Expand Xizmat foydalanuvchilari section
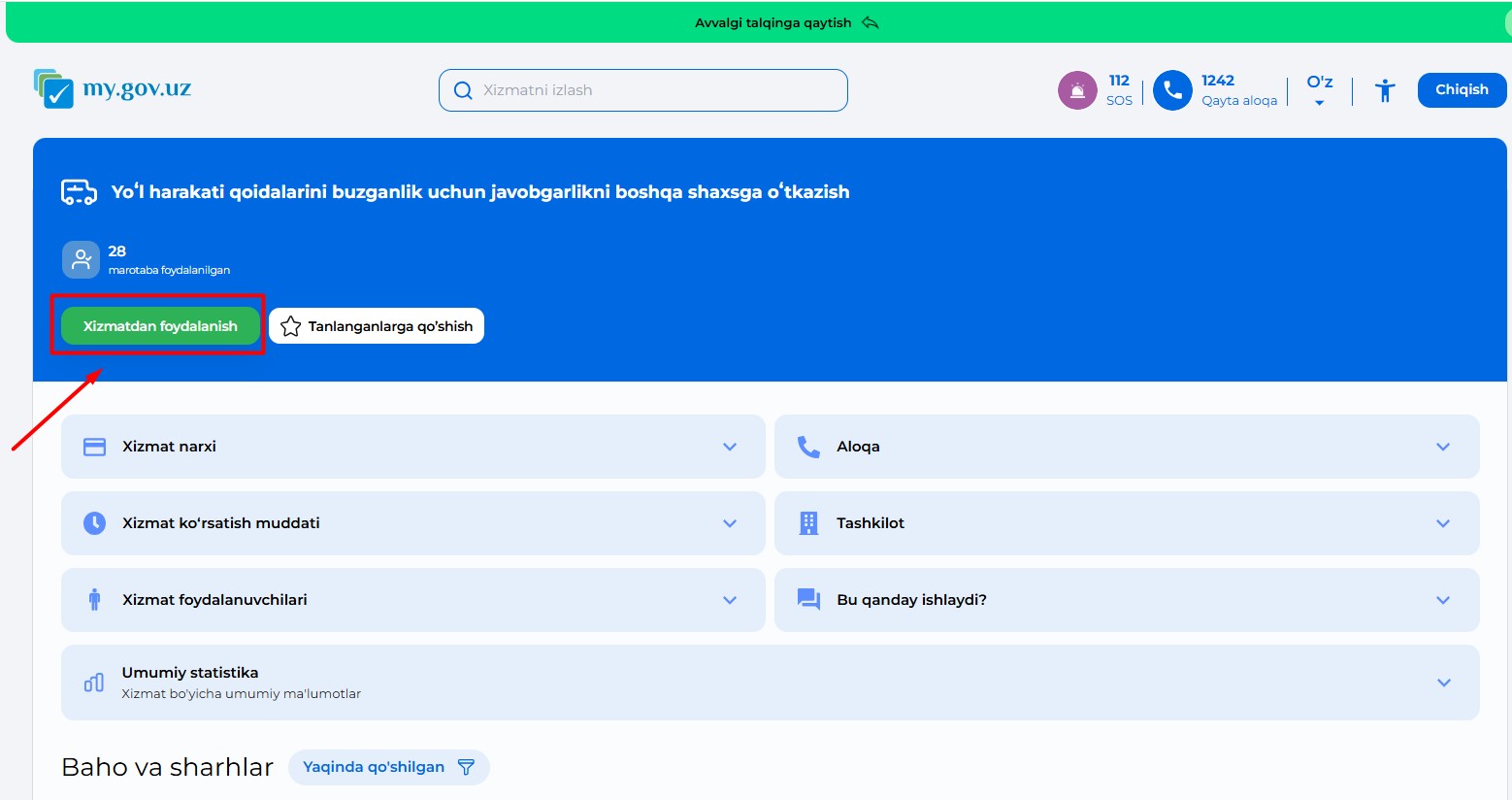Image resolution: width=1512 pixels, height=800 pixels. pyautogui.click(x=730, y=600)
